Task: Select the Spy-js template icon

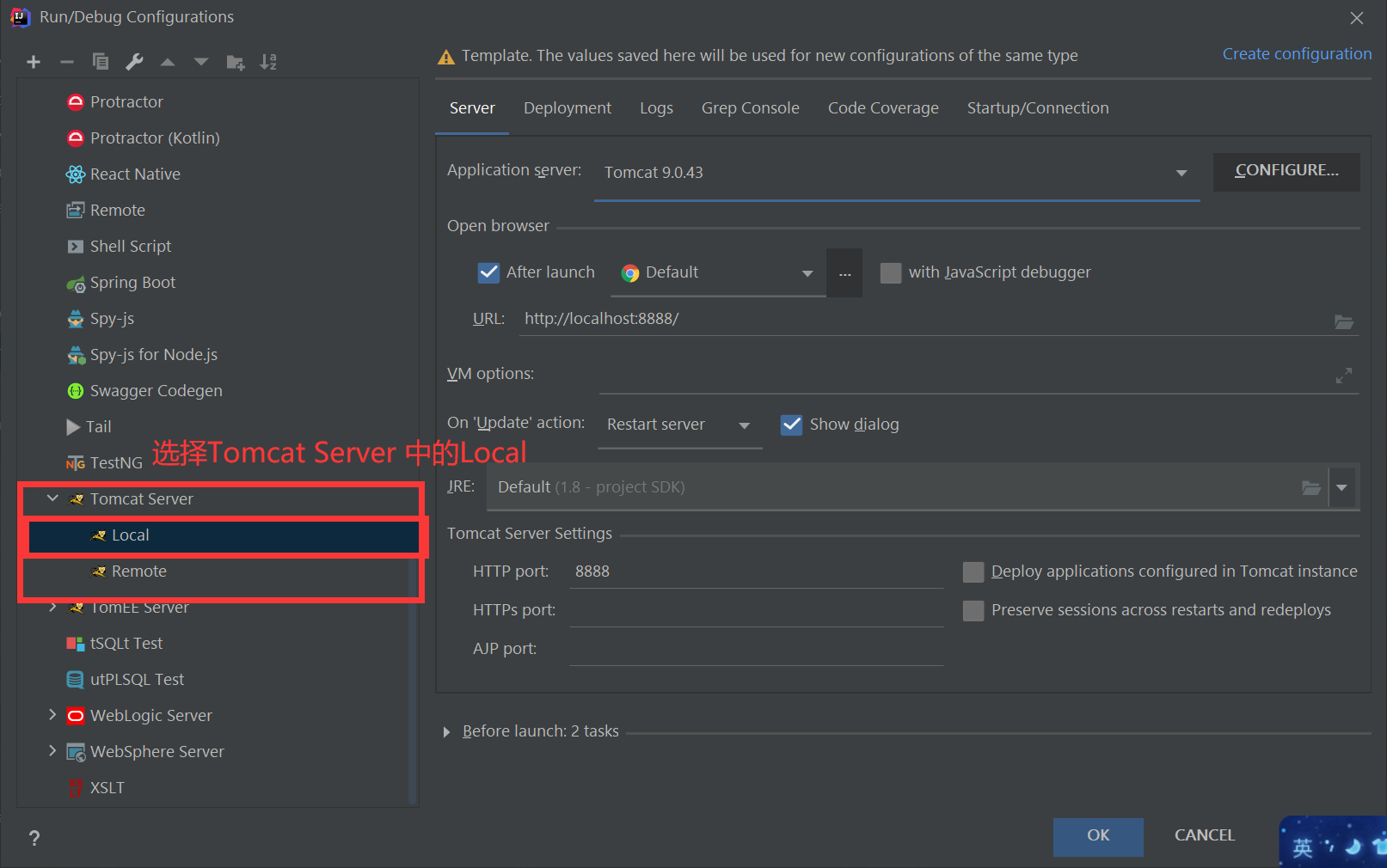Action: coord(76,319)
